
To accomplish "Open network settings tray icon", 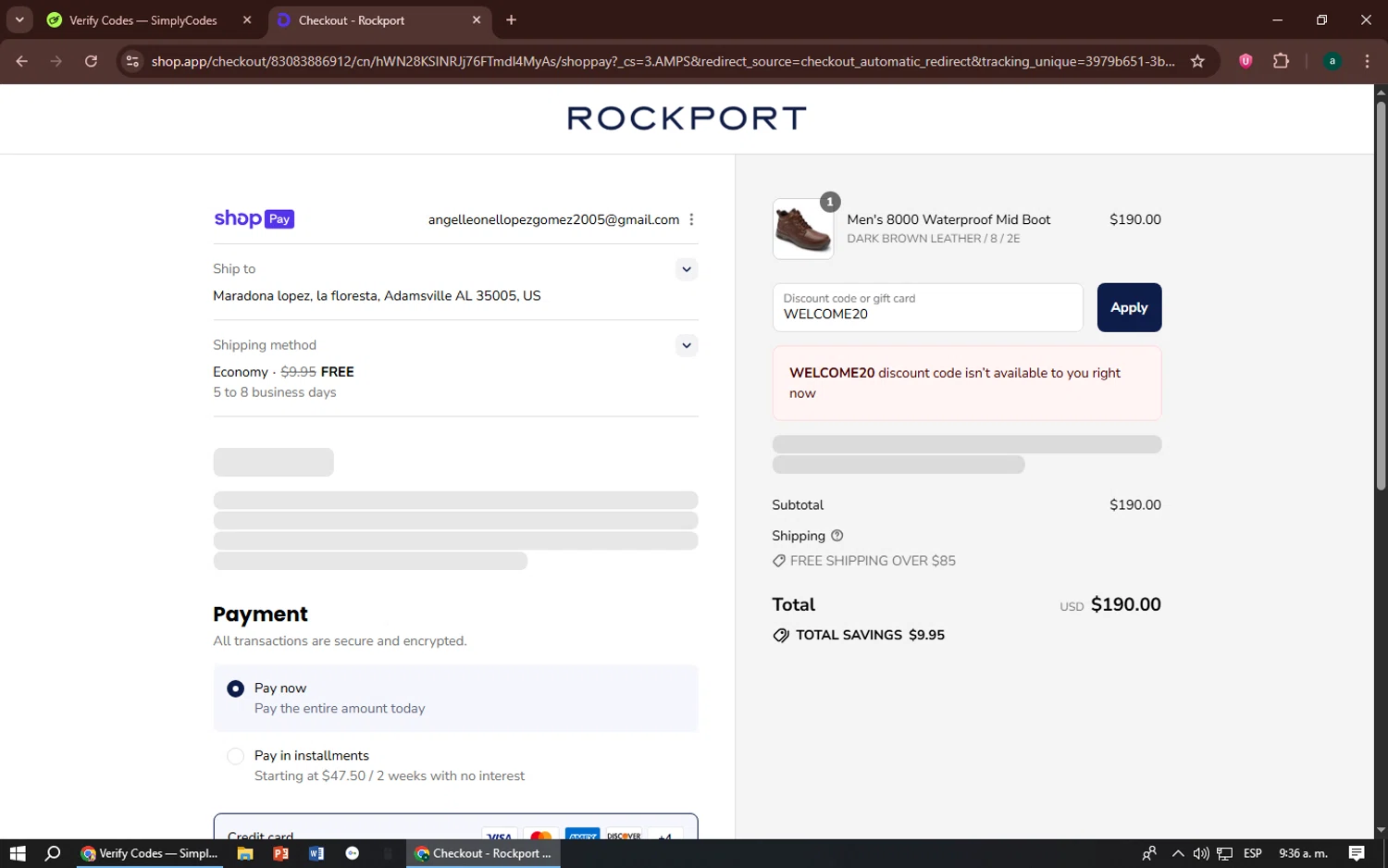I will coord(1224,853).
